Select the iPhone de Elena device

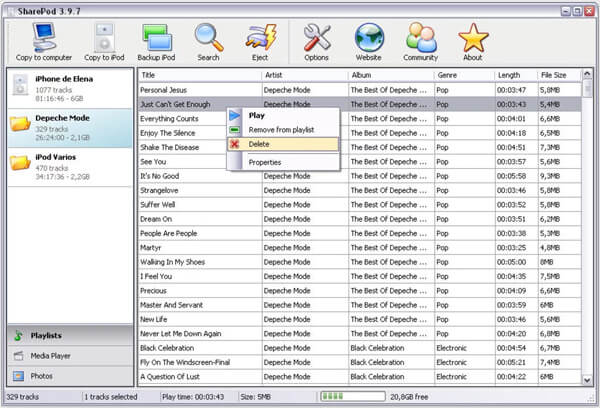click(70, 88)
